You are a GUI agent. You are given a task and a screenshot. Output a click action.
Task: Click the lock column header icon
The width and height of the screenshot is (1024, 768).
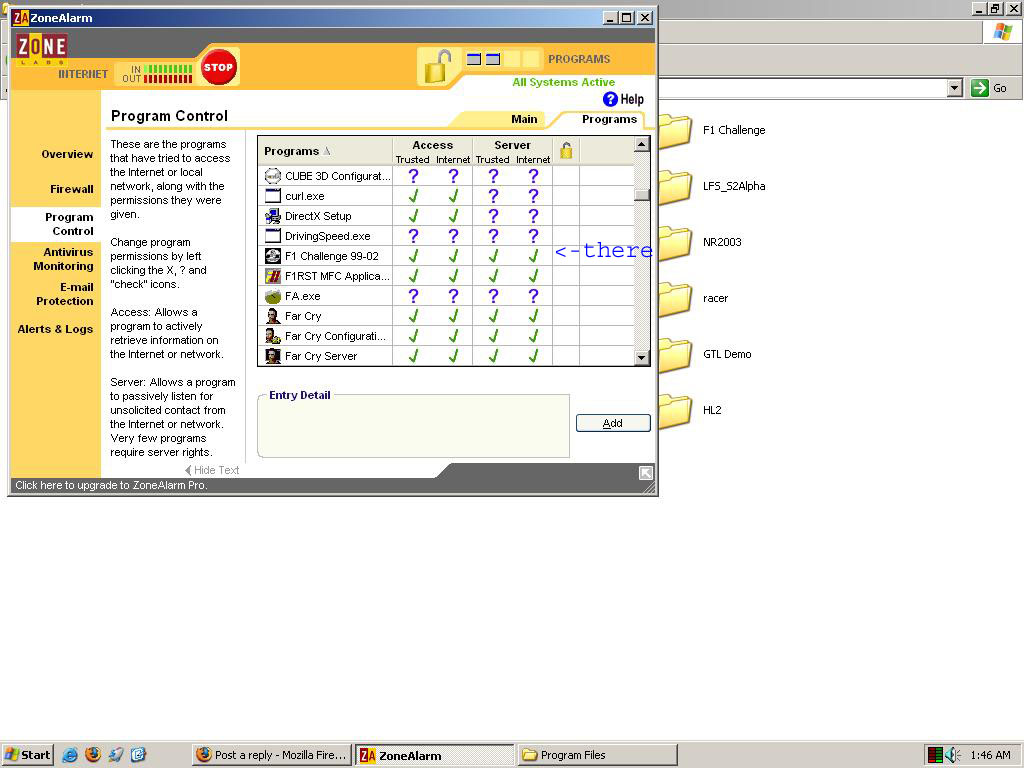click(566, 151)
